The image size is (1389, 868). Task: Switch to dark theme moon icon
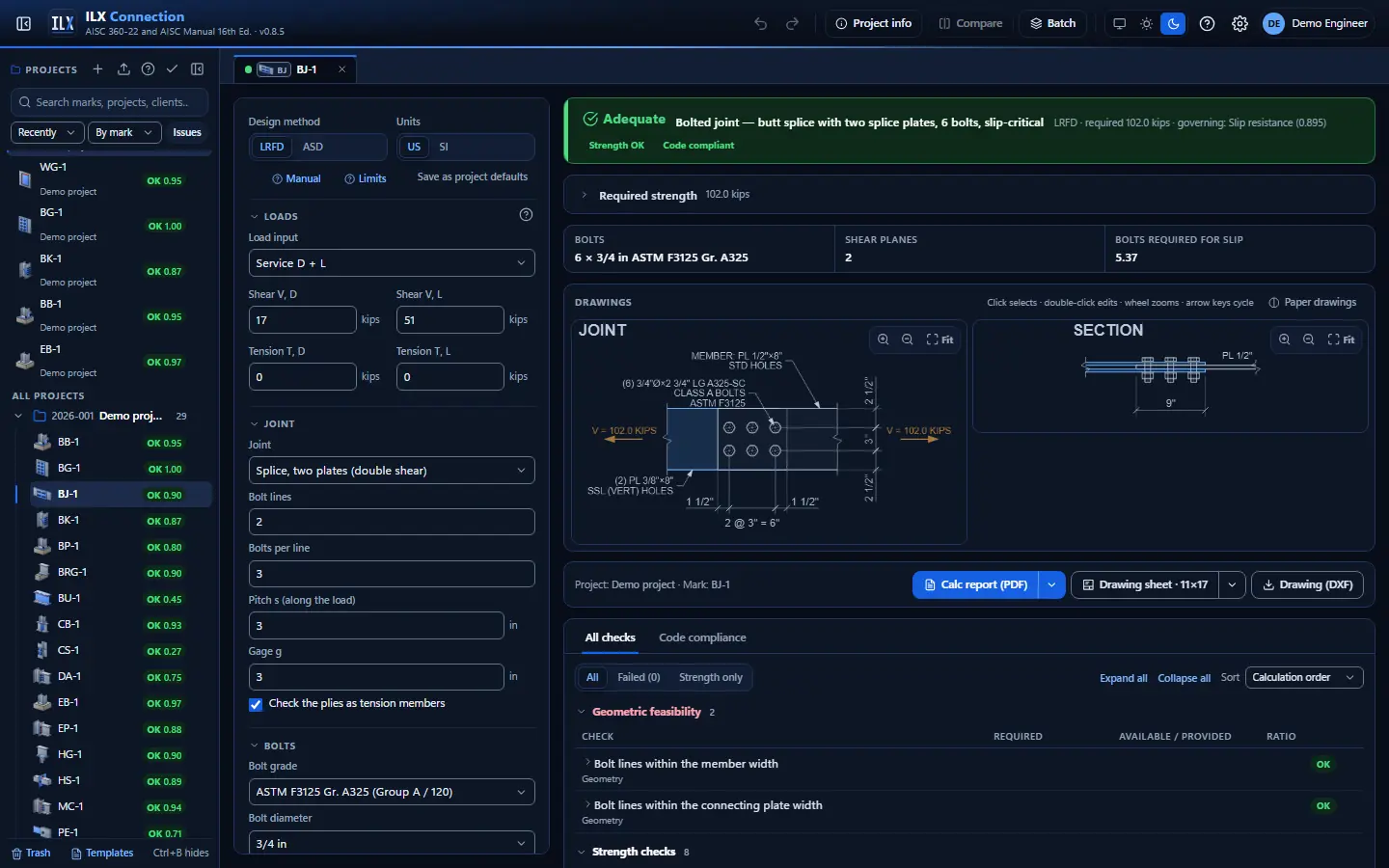click(1173, 23)
